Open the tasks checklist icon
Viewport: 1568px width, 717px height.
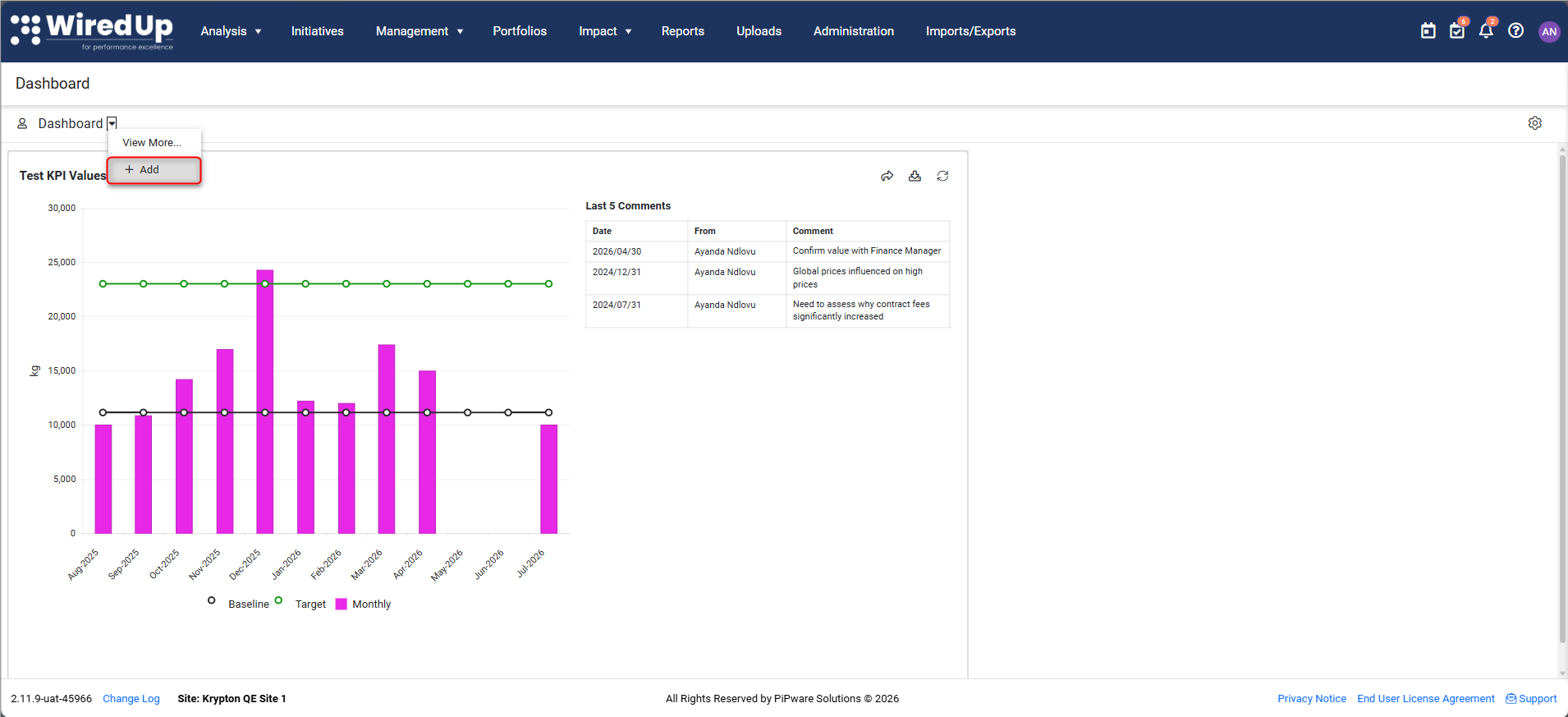(1457, 31)
